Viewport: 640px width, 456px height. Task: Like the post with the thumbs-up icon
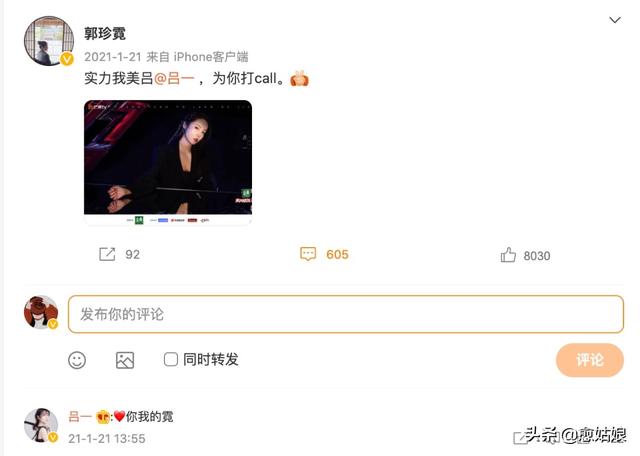pyautogui.click(x=508, y=255)
